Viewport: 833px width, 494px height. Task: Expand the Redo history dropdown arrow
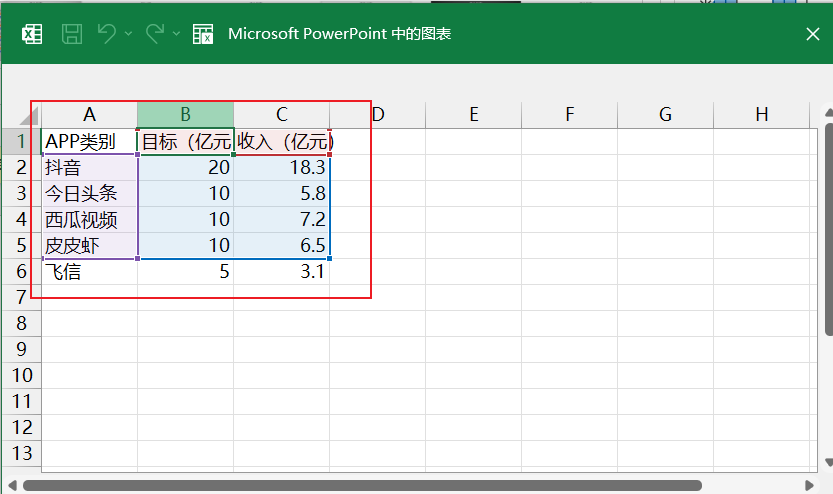[176, 34]
